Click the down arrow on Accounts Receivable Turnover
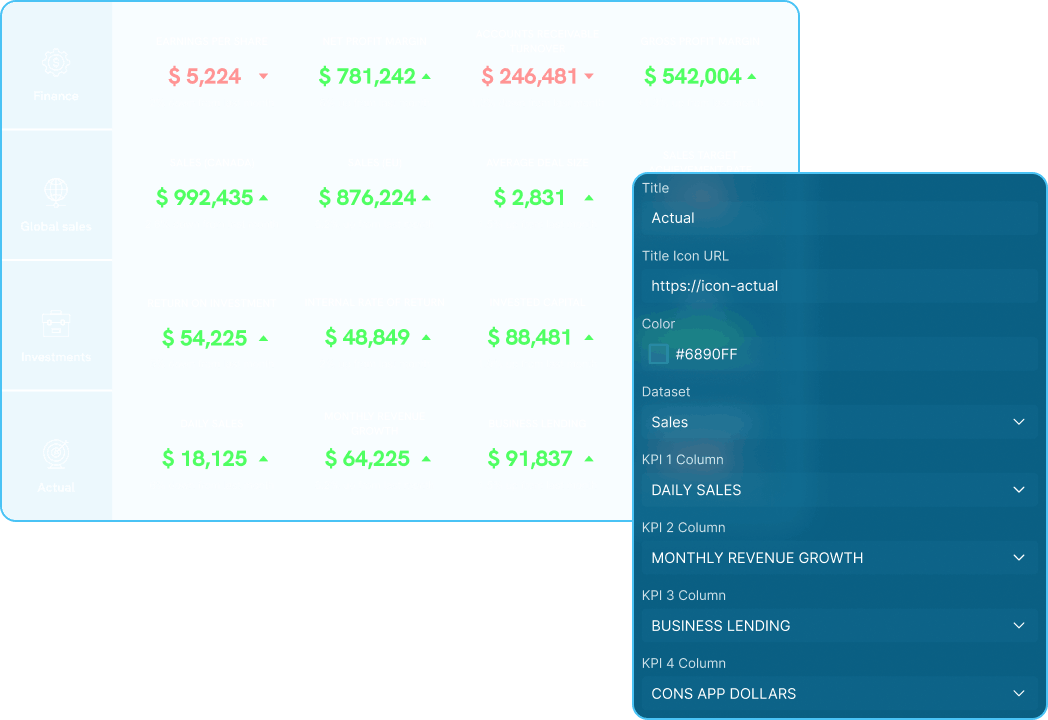The image size is (1048, 720). pos(589,74)
